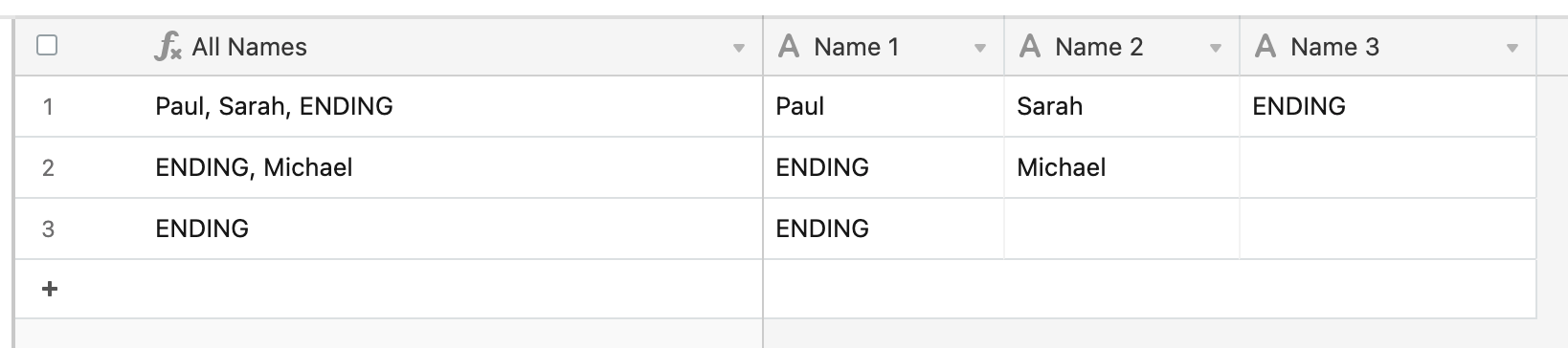Select the Paul cell under Name 1

(x=883, y=106)
